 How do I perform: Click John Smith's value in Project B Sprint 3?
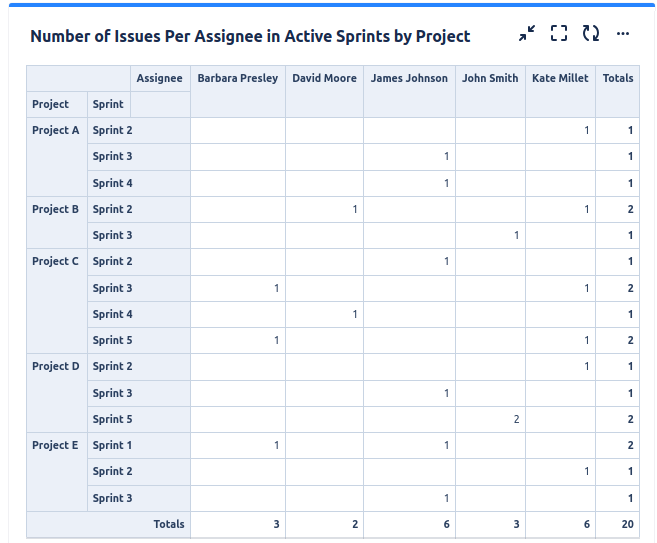517,235
